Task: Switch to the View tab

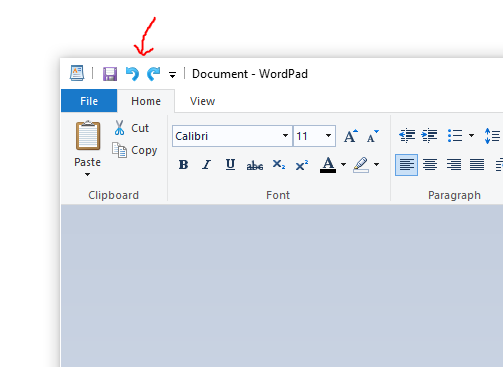Action: pyautogui.click(x=202, y=101)
